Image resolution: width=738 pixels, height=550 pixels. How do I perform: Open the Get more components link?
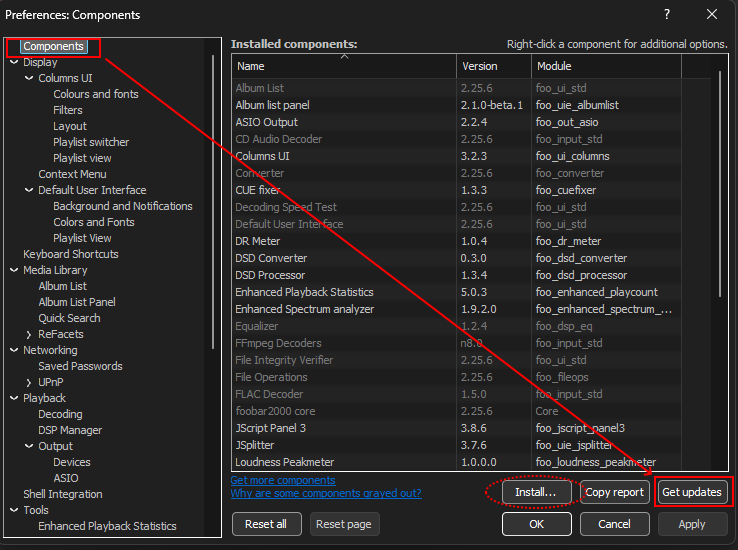click(x=283, y=480)
